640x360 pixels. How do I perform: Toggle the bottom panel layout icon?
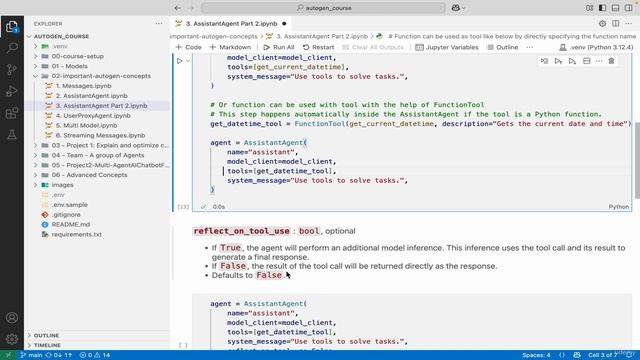click(616, 8)
